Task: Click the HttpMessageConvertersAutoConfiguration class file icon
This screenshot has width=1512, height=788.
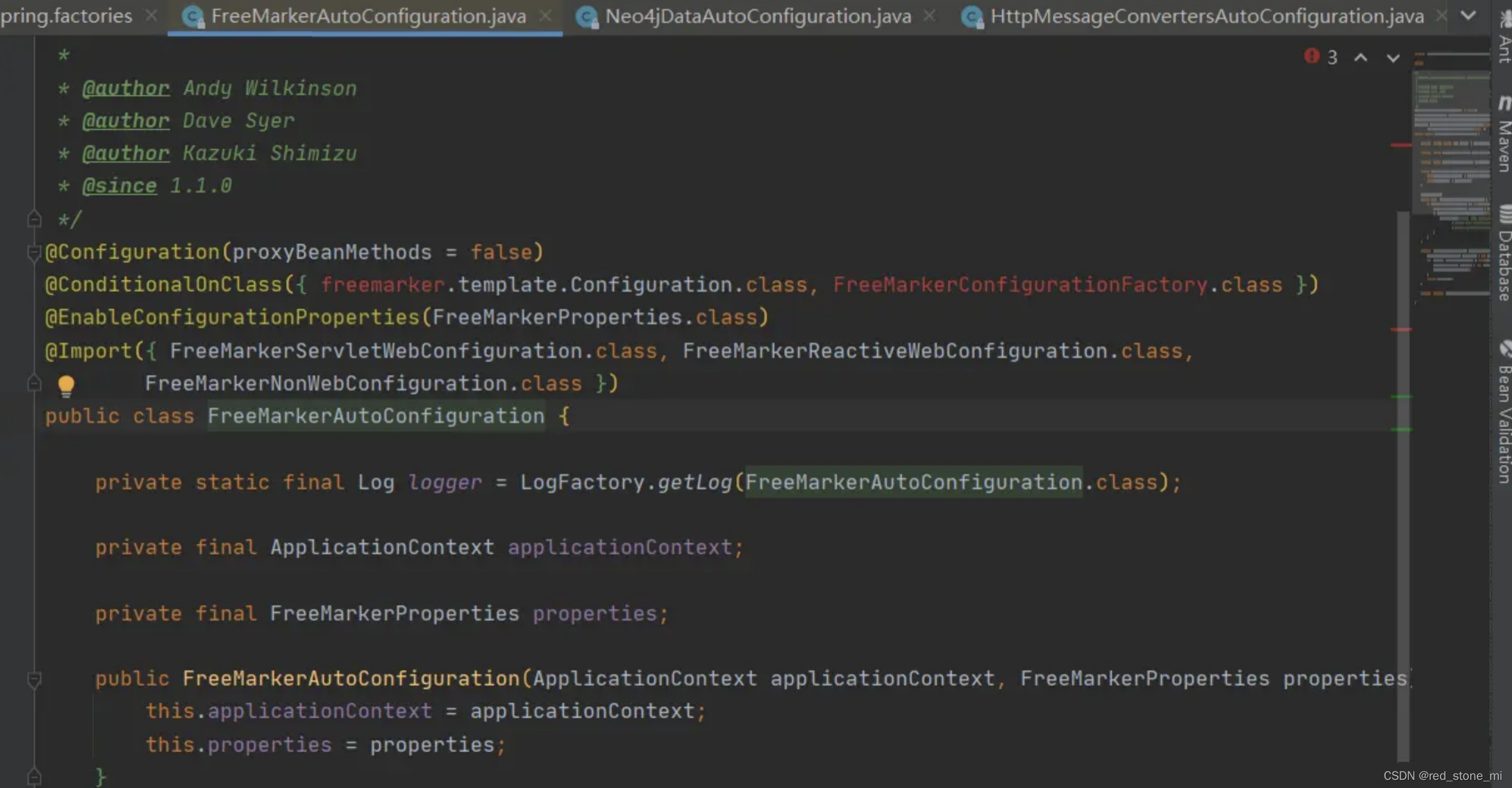Action: pos(972,16)
